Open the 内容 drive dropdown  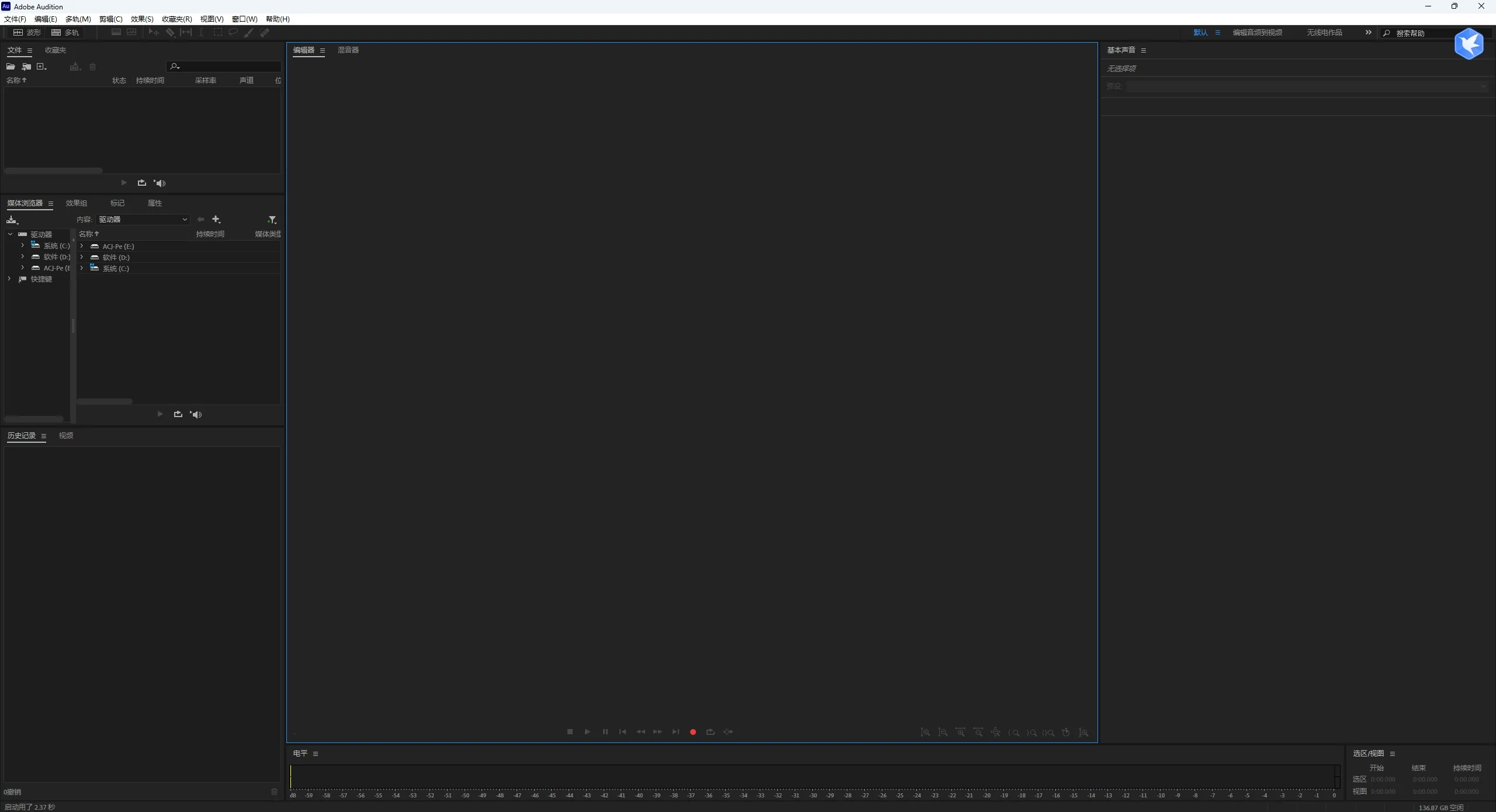[143, 220]
